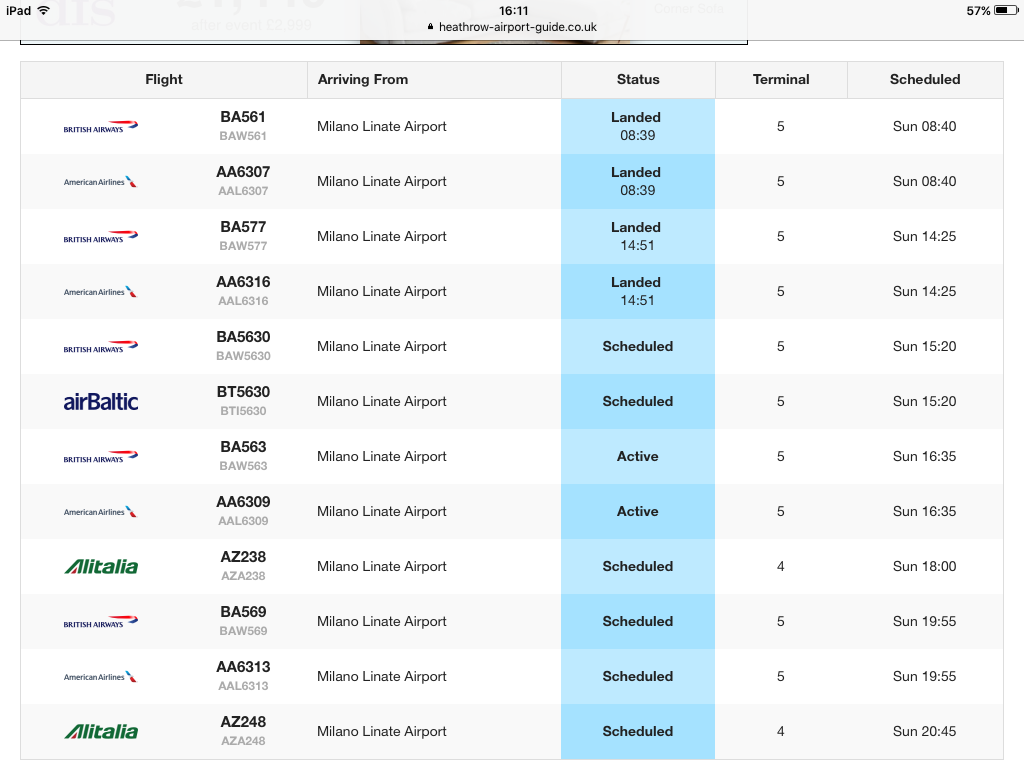Screen dimensions: 1024x768
Task: Tap Sun 16:35 time for BA563
Action: click(924, 456)
